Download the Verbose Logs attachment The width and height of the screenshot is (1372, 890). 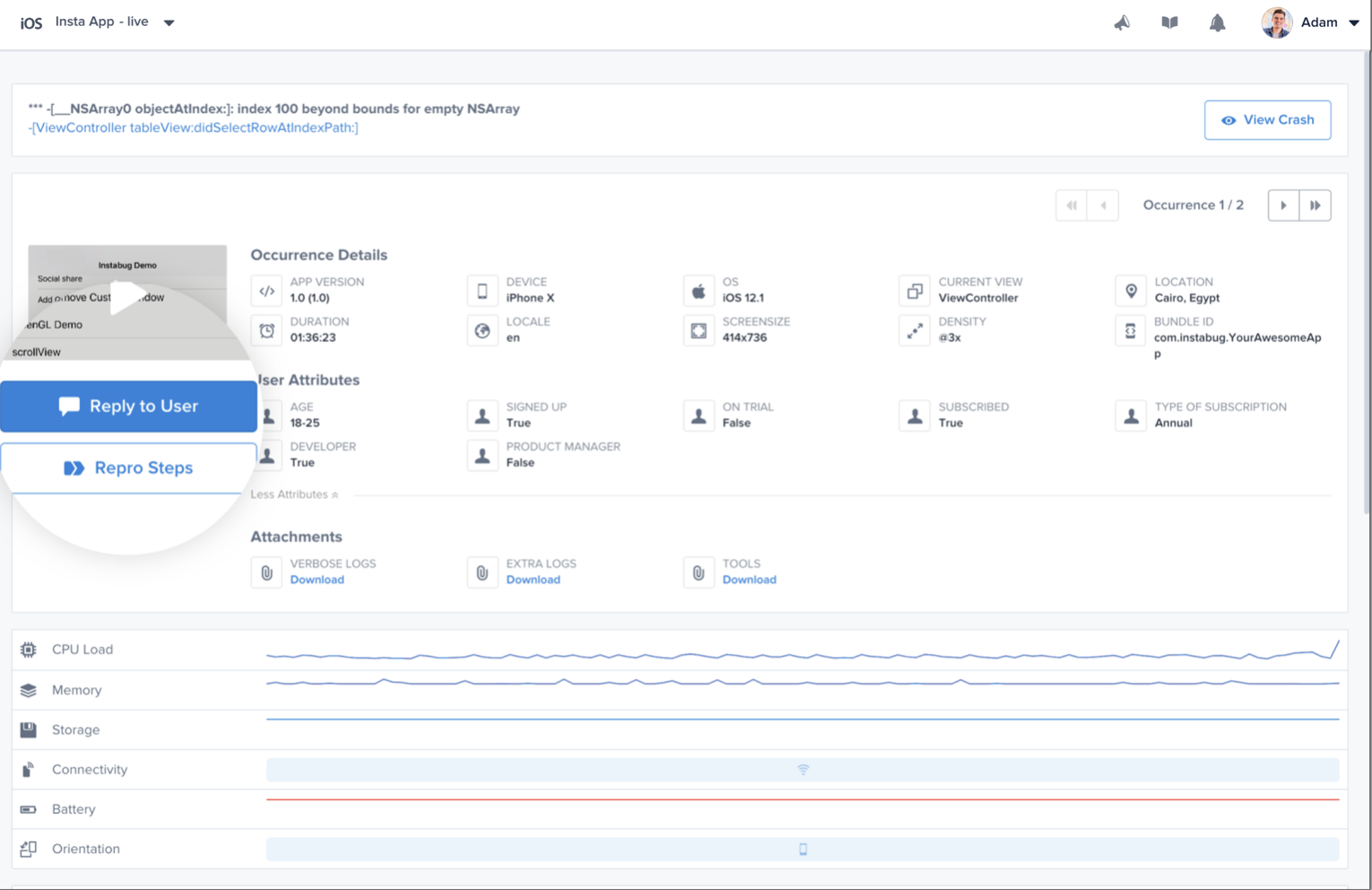coord(317,580)
